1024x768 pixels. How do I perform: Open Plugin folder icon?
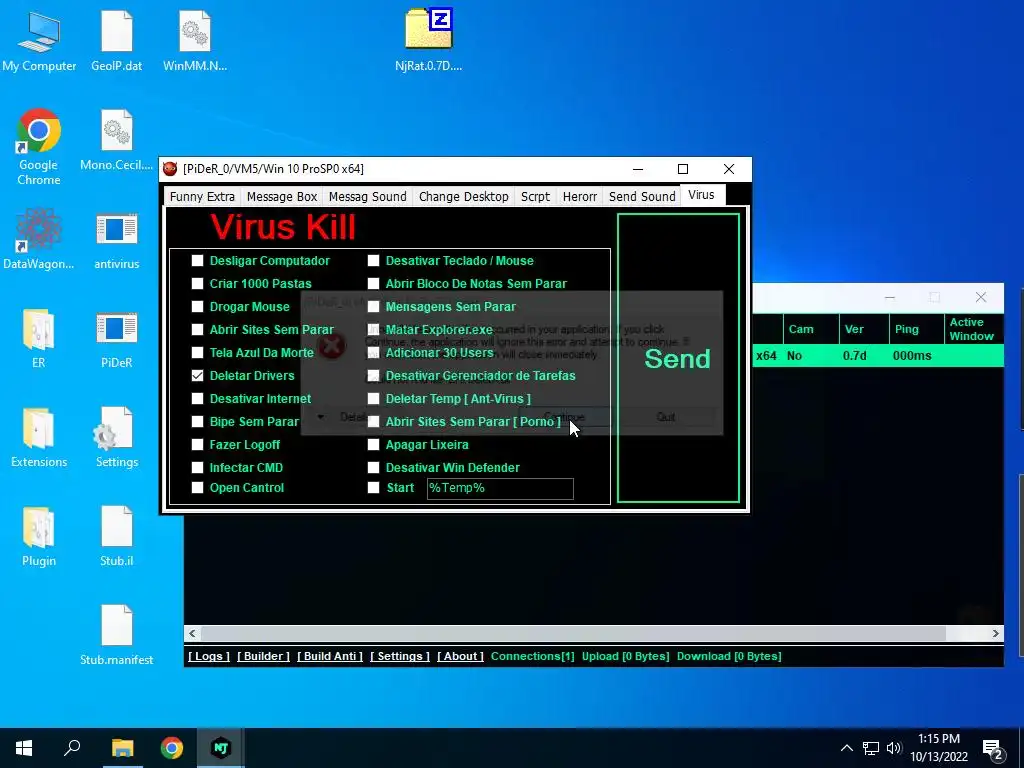pos(39,537)
